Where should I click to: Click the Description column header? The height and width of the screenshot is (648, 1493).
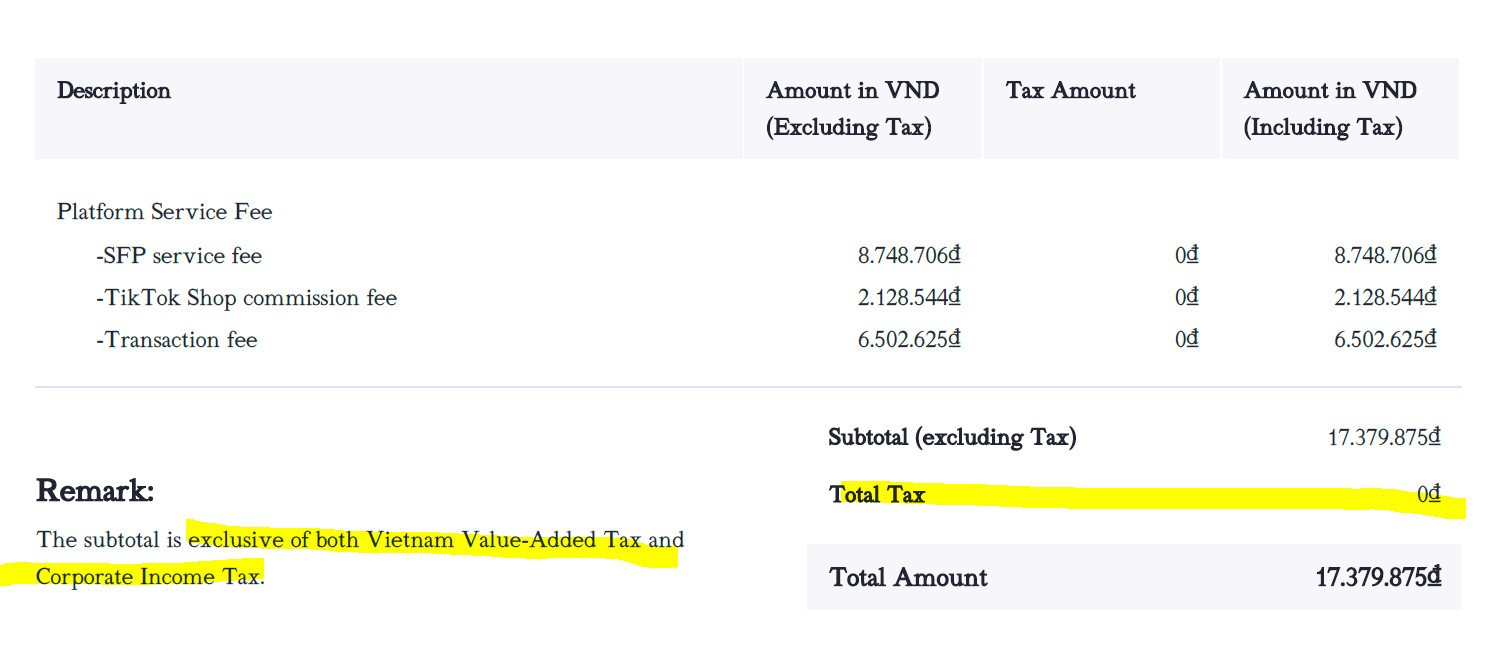pos(114,91)
